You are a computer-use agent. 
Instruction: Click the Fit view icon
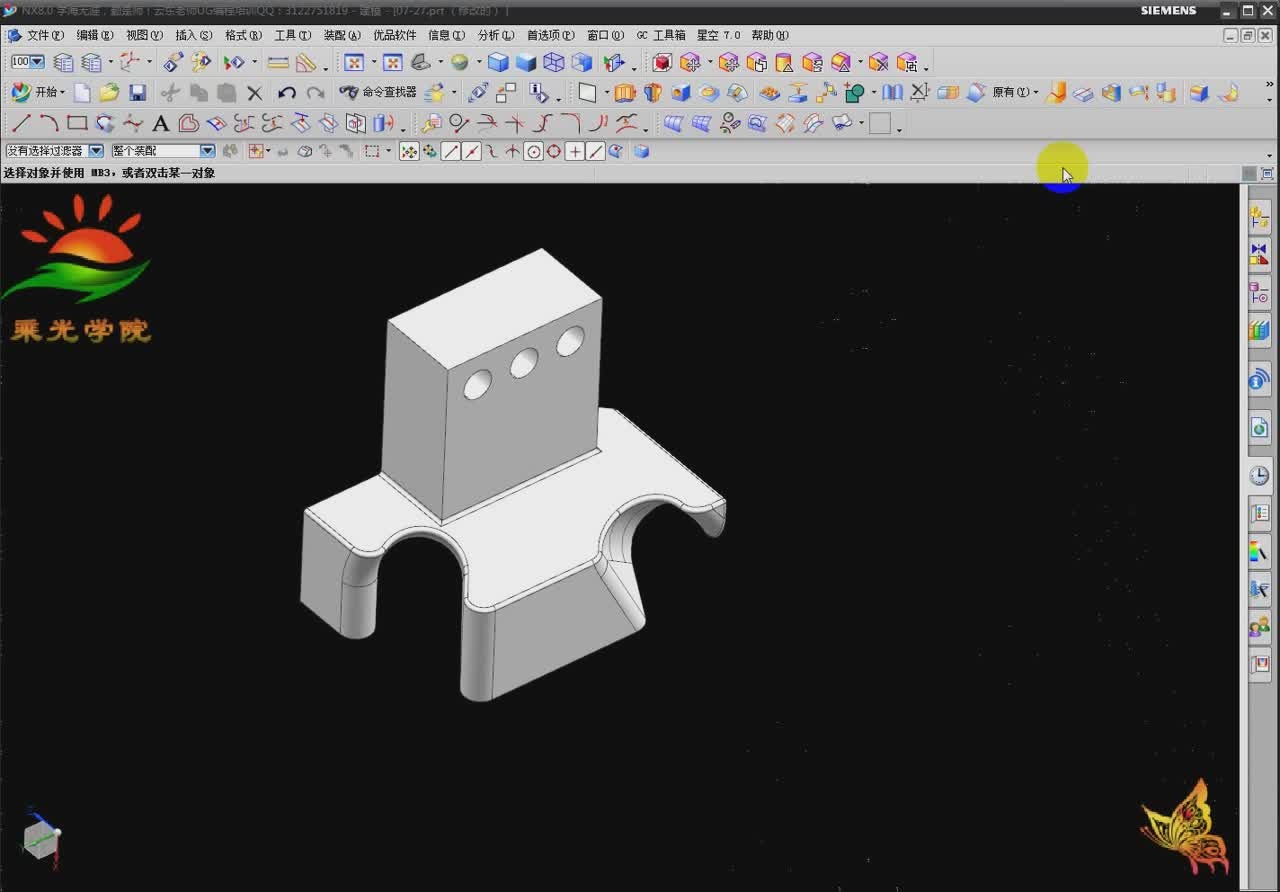[354, 63]
